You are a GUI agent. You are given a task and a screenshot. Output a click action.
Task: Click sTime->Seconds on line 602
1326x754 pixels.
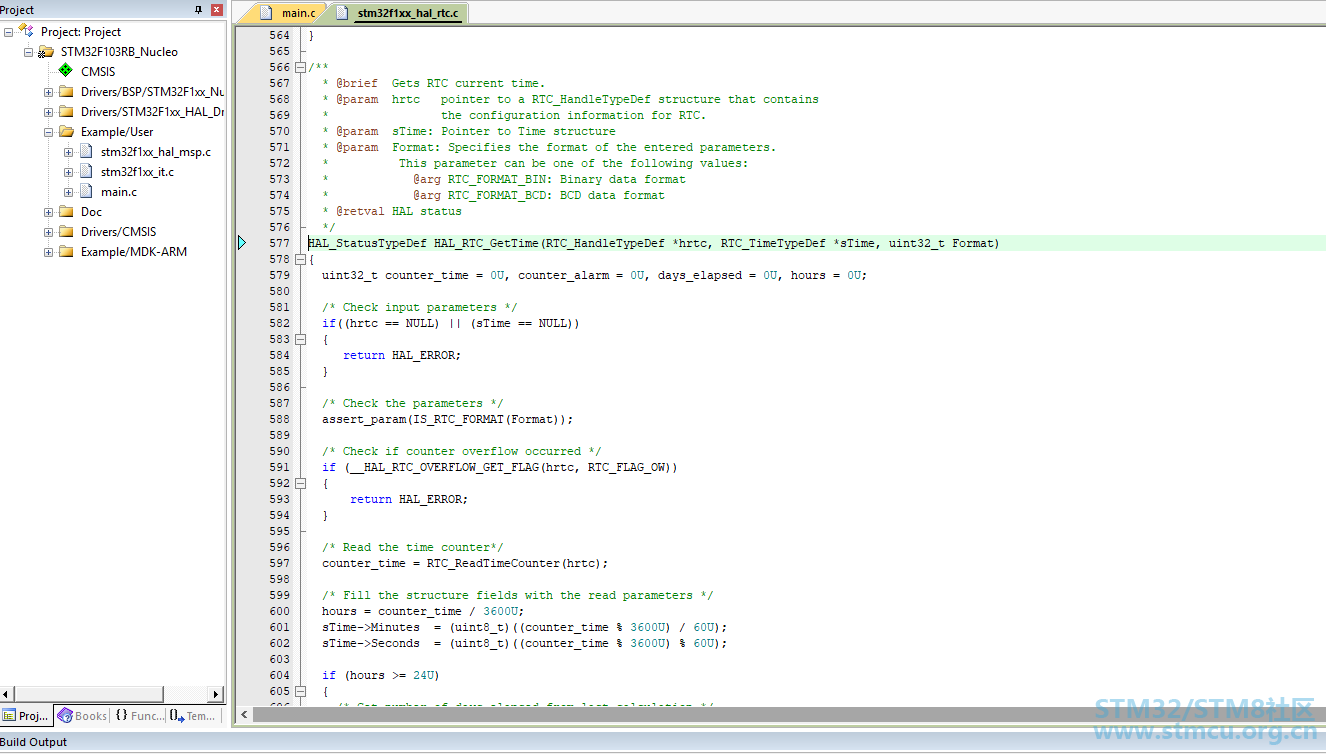pyautogui.click(x=371, y=643)
